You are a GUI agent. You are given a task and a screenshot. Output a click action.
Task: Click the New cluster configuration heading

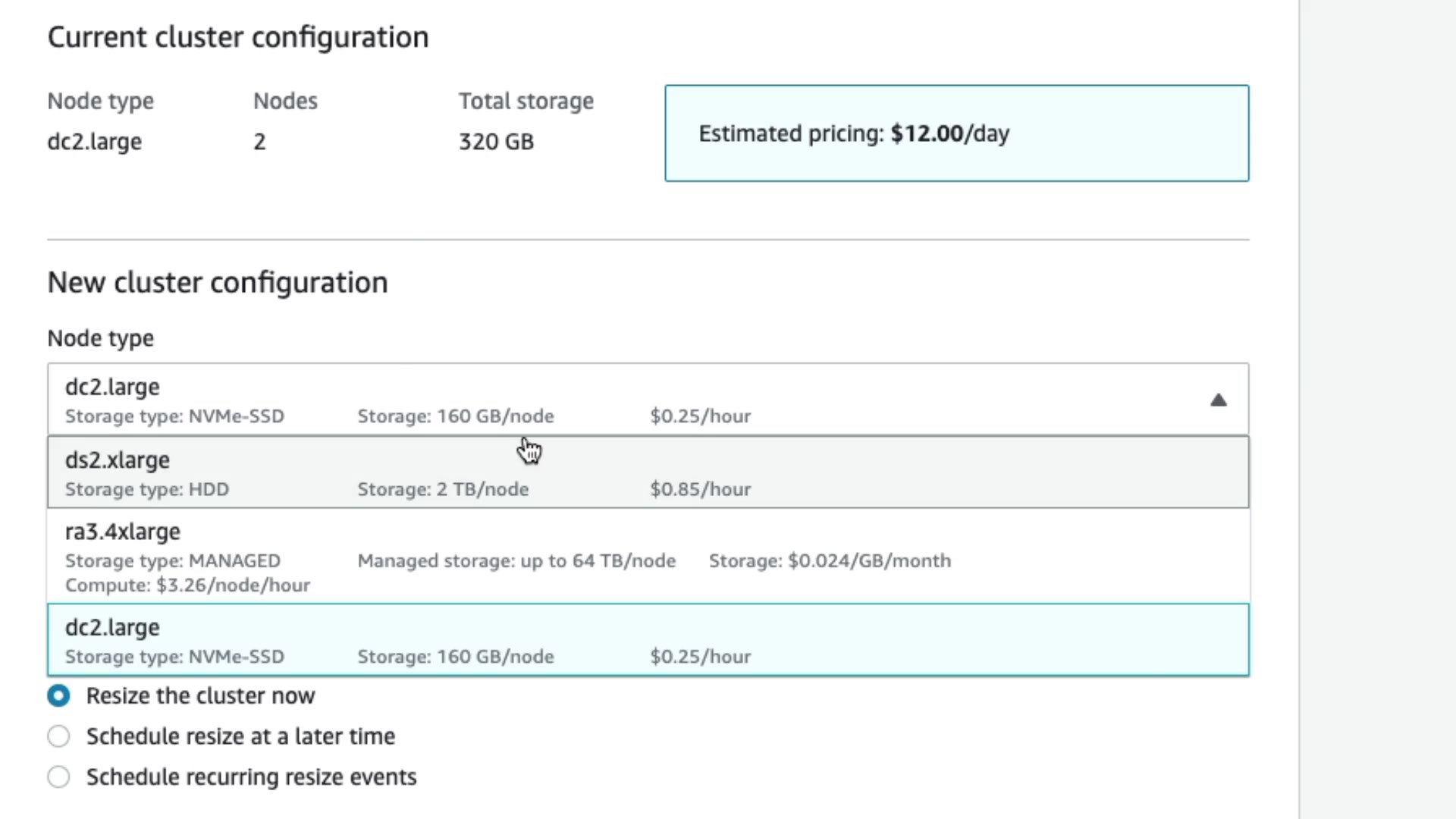218,283
